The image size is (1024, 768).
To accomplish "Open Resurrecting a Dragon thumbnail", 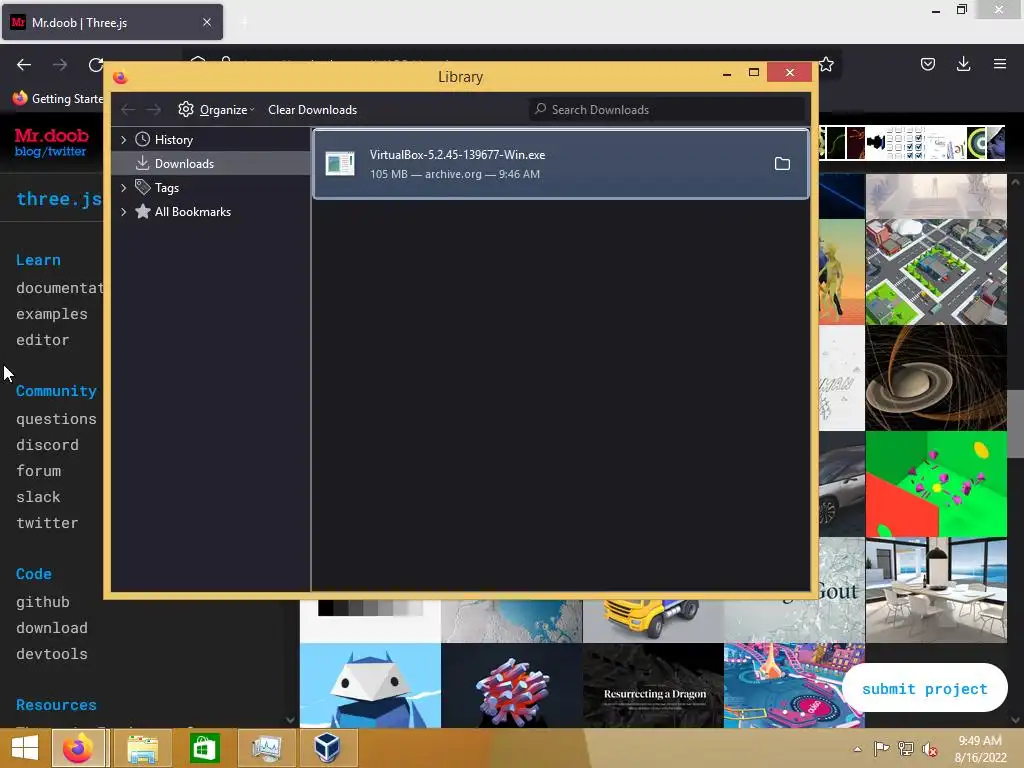I will pyautogui.click(x=653, y=685).
